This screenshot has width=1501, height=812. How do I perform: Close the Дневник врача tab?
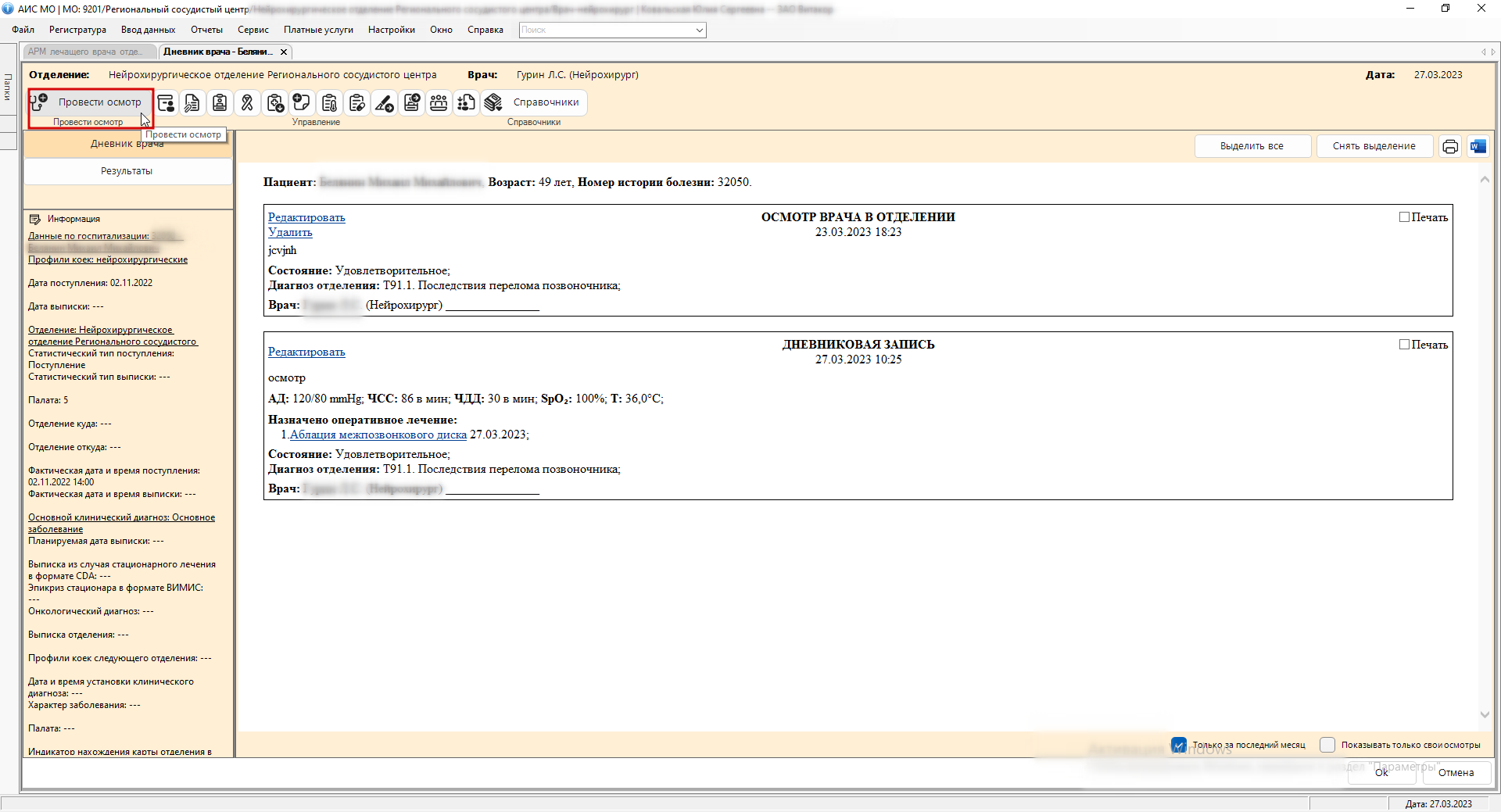point(284,52)
